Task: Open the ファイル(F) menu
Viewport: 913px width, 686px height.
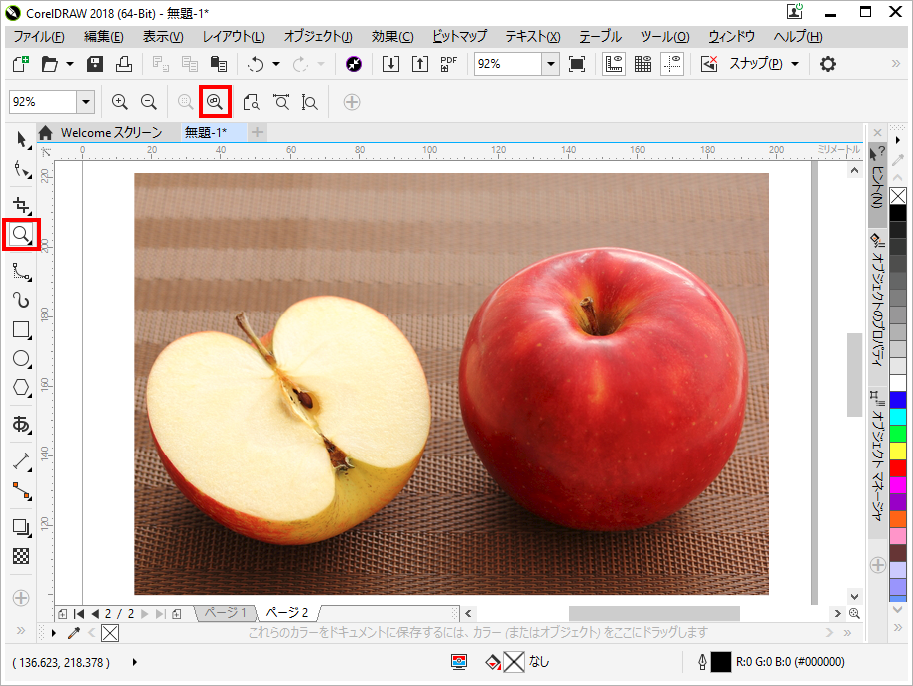Action: (39, 37)
